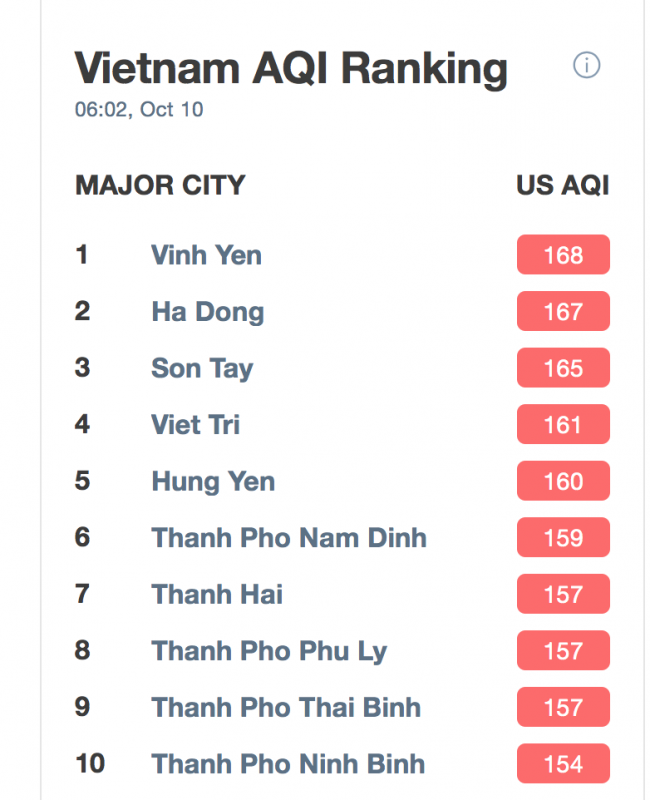The height and width of the screenshot is (800, 650).
Task: Click the 154 AQI badge
Action: [x=563, y=764]
